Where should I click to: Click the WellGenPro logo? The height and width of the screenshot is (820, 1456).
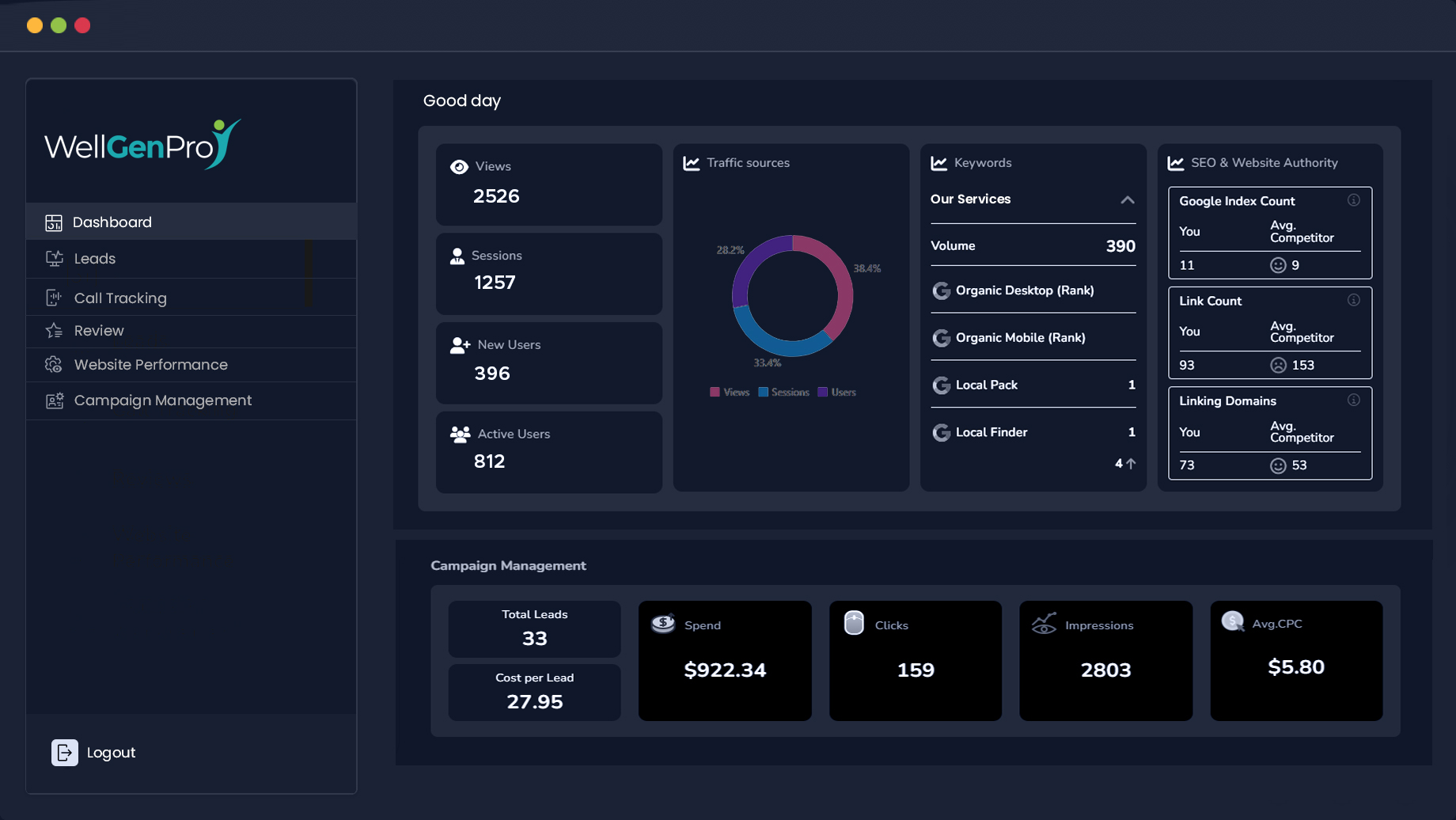coord(142,144)
